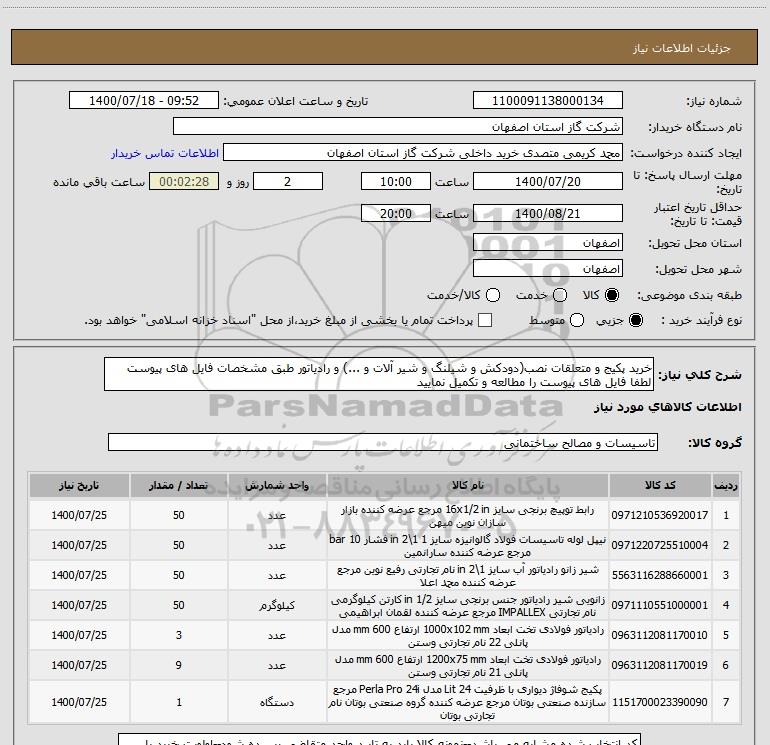Screen dimensions: 770x745
Task: Click the request creator field مجد کریمی
Action: click(x=423, y=152)
